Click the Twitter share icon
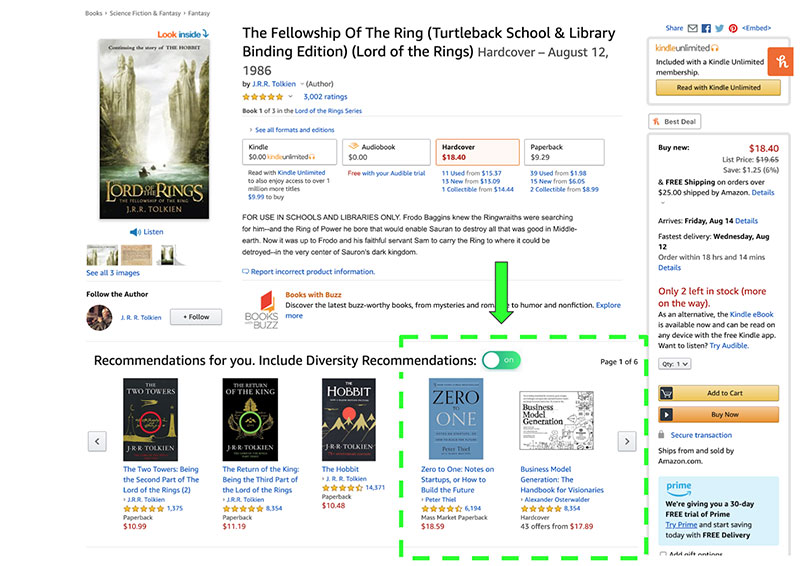The image size is (800, 566). tap(718, 28)
